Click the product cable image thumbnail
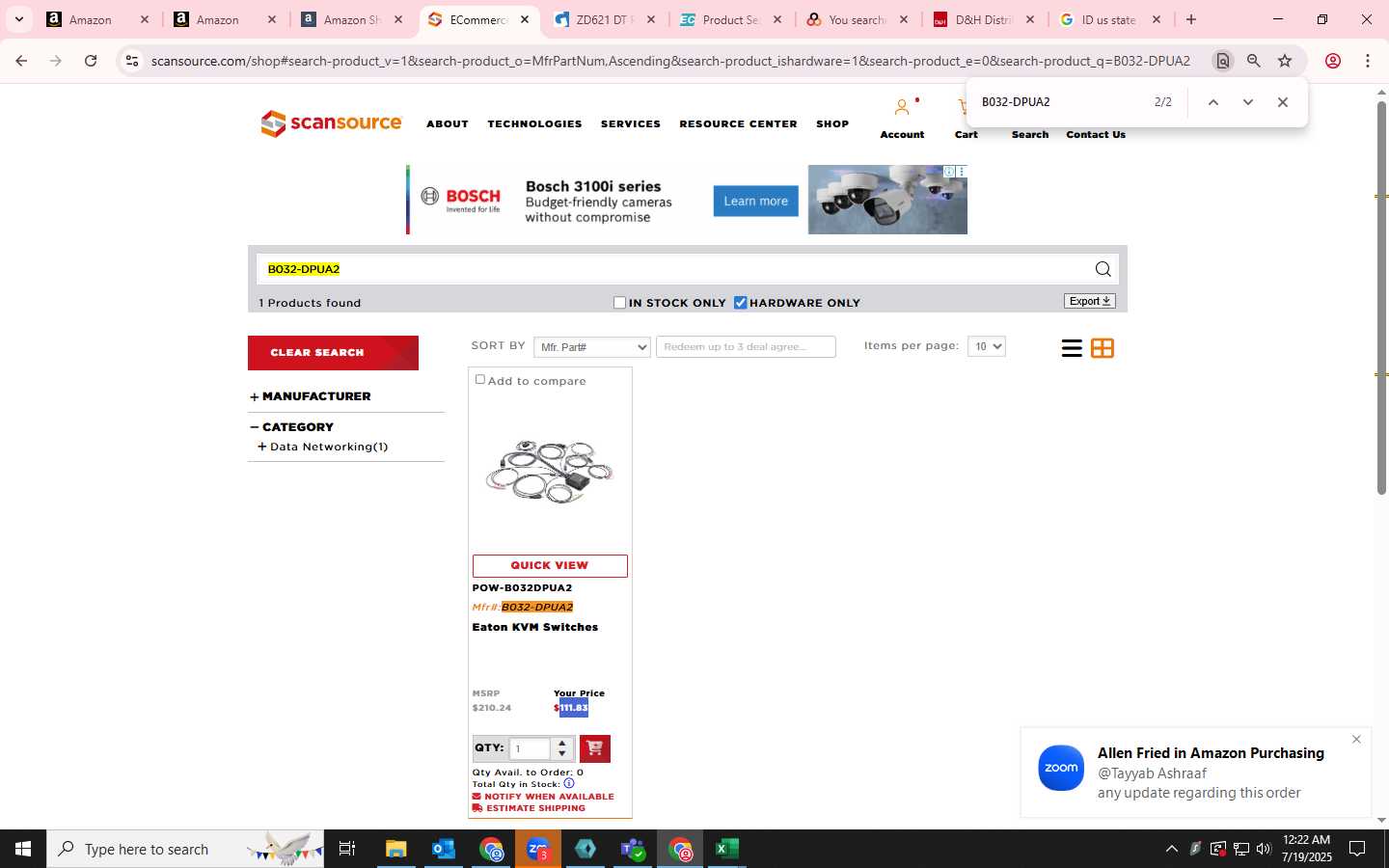This screenshot has width=1389, height=868. 550,472
